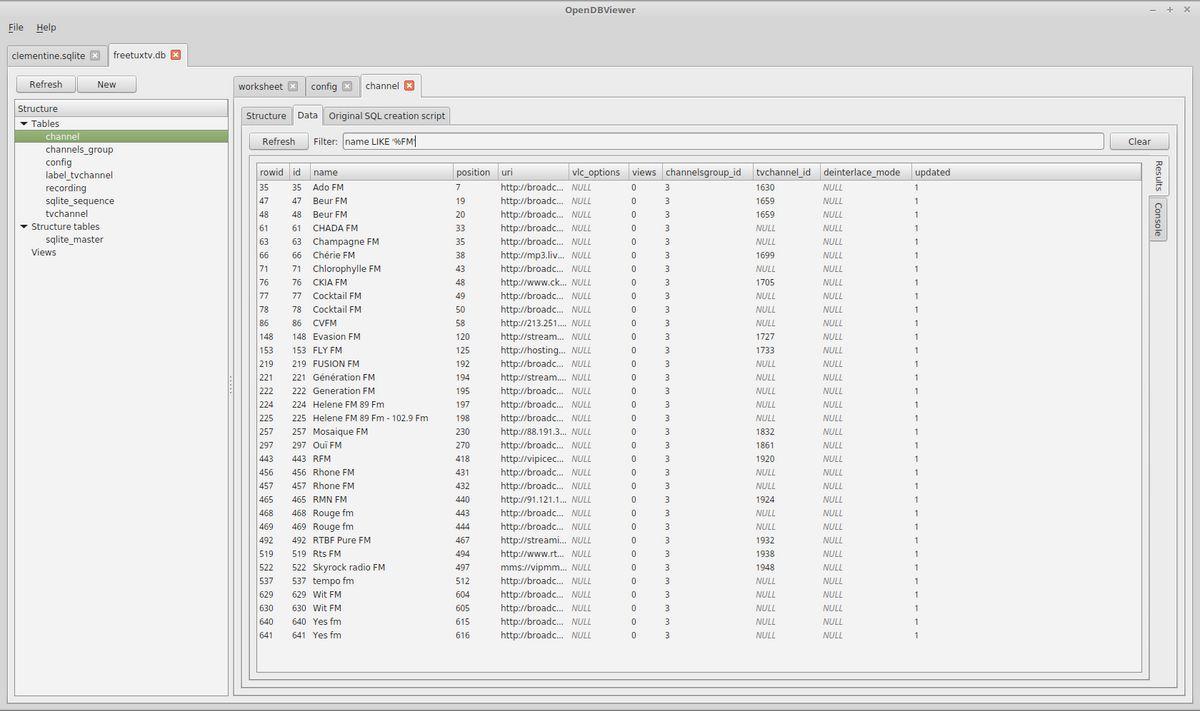1200x711 pixels.
Task: Click Refresh button beside the Filter field
Action: pyautogui.click(x=278, y=142)
